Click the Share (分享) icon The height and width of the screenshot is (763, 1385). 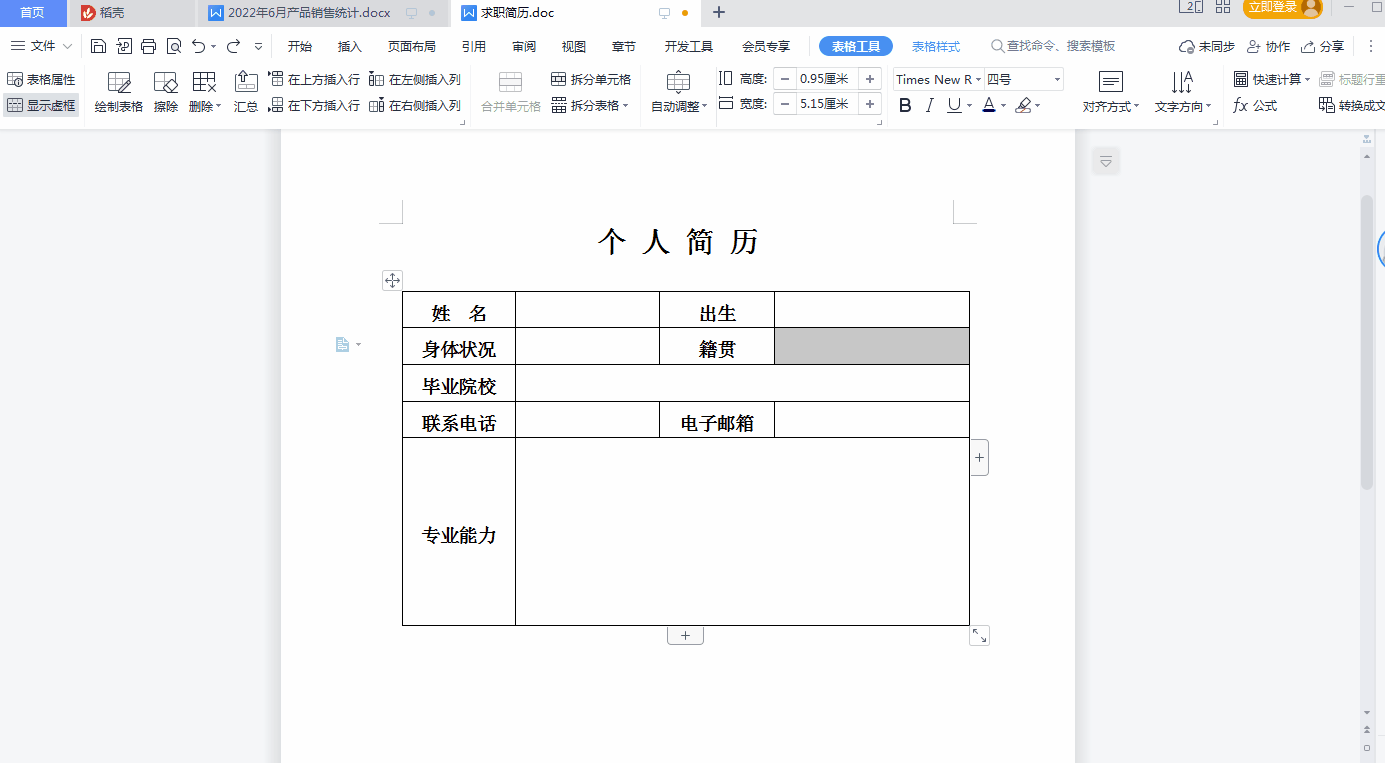(1322, 46)
